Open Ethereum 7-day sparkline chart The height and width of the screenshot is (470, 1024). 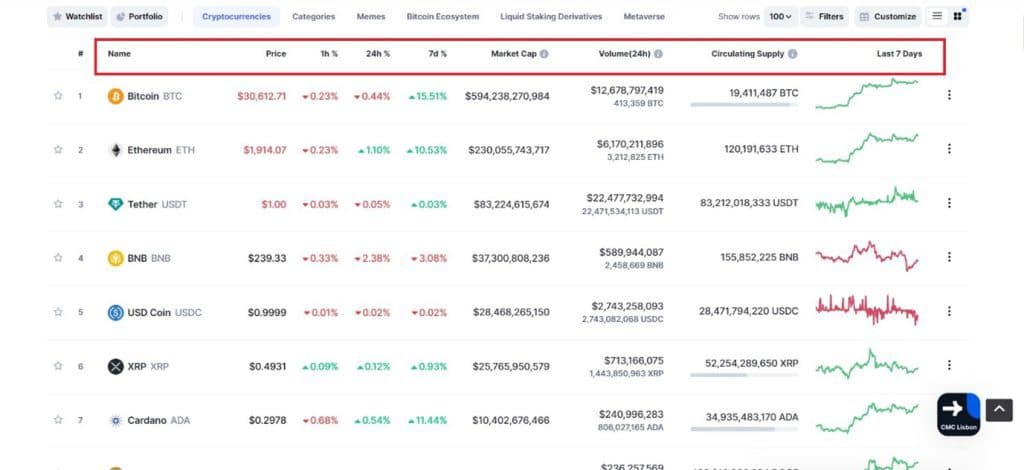(x=867, y=148)
